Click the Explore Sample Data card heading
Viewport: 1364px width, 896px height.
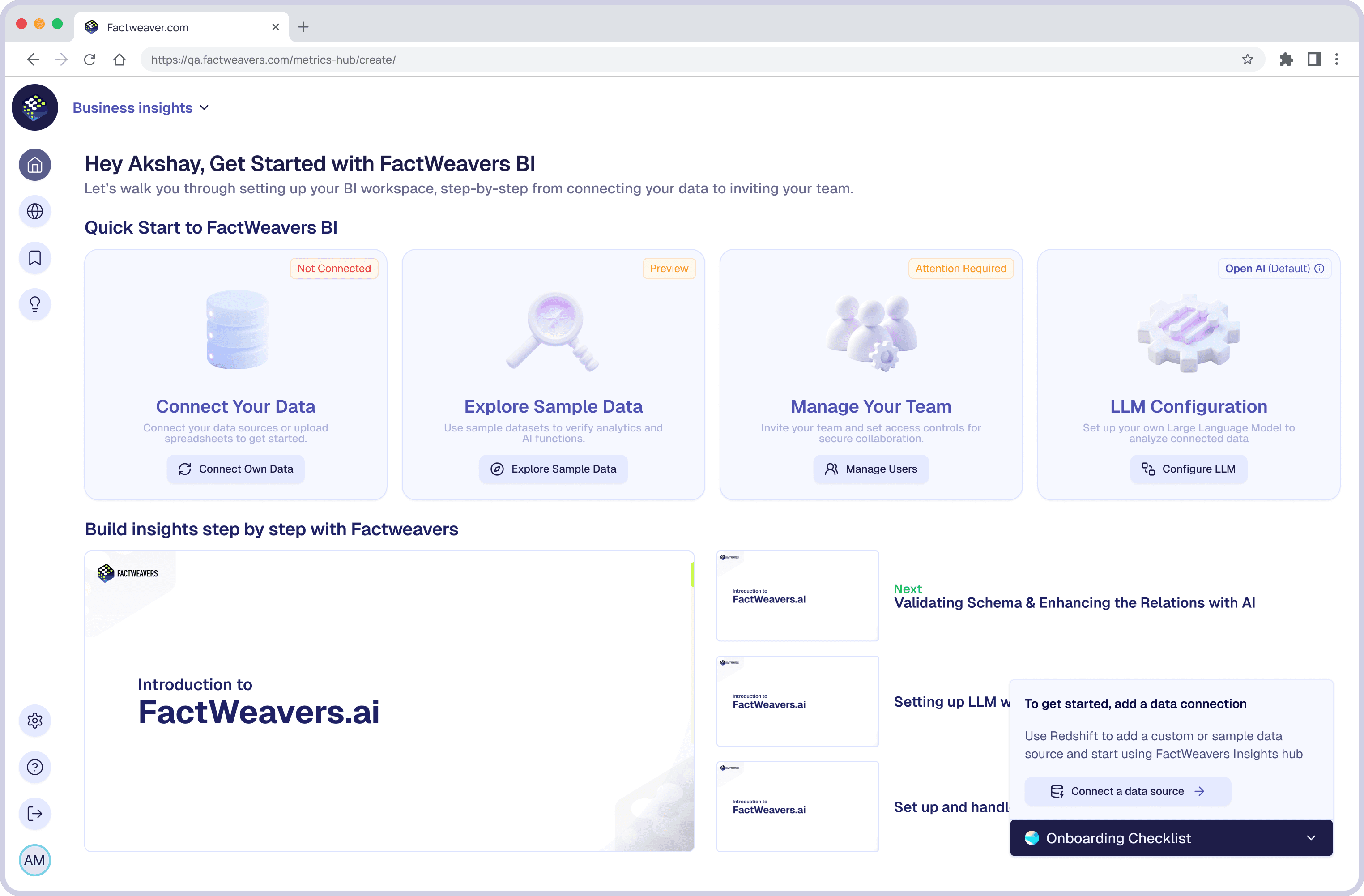[554, 406]
